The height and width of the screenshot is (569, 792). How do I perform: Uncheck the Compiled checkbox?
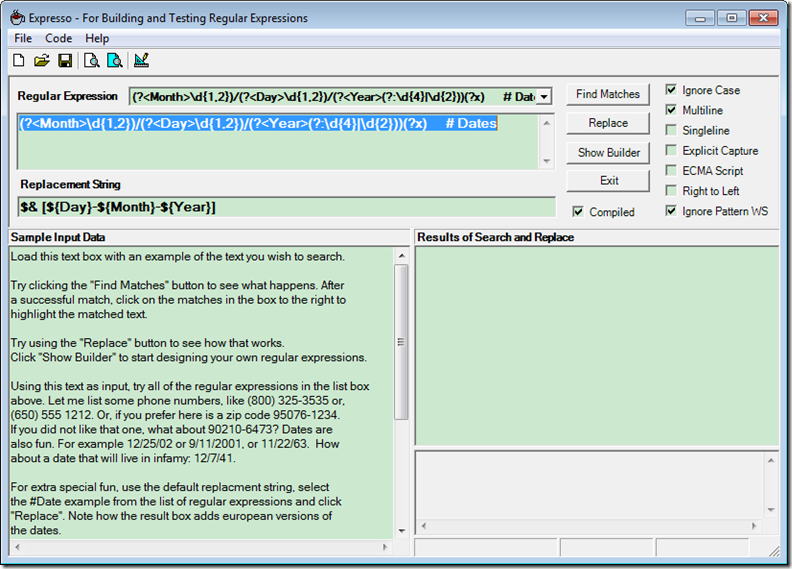coord(578,212)
